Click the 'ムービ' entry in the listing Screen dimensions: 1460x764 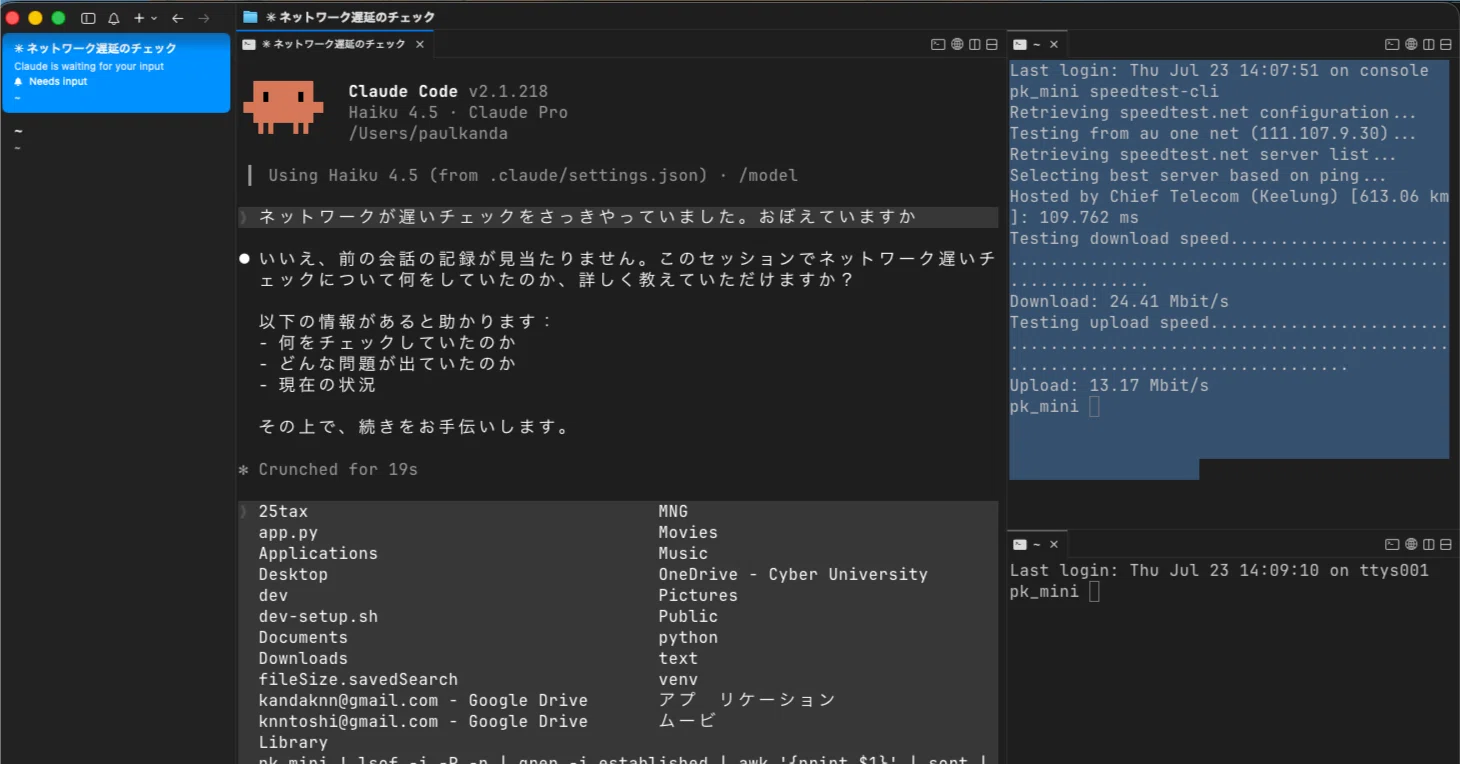687,721
